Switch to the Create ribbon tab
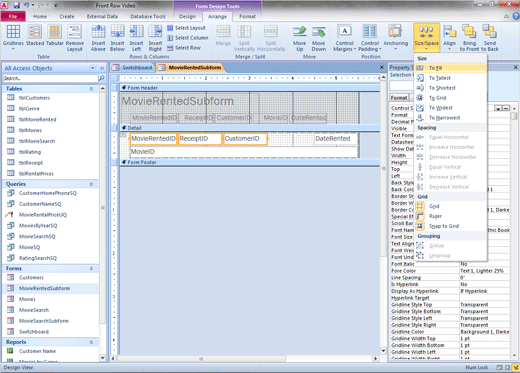 click(67, 16)
